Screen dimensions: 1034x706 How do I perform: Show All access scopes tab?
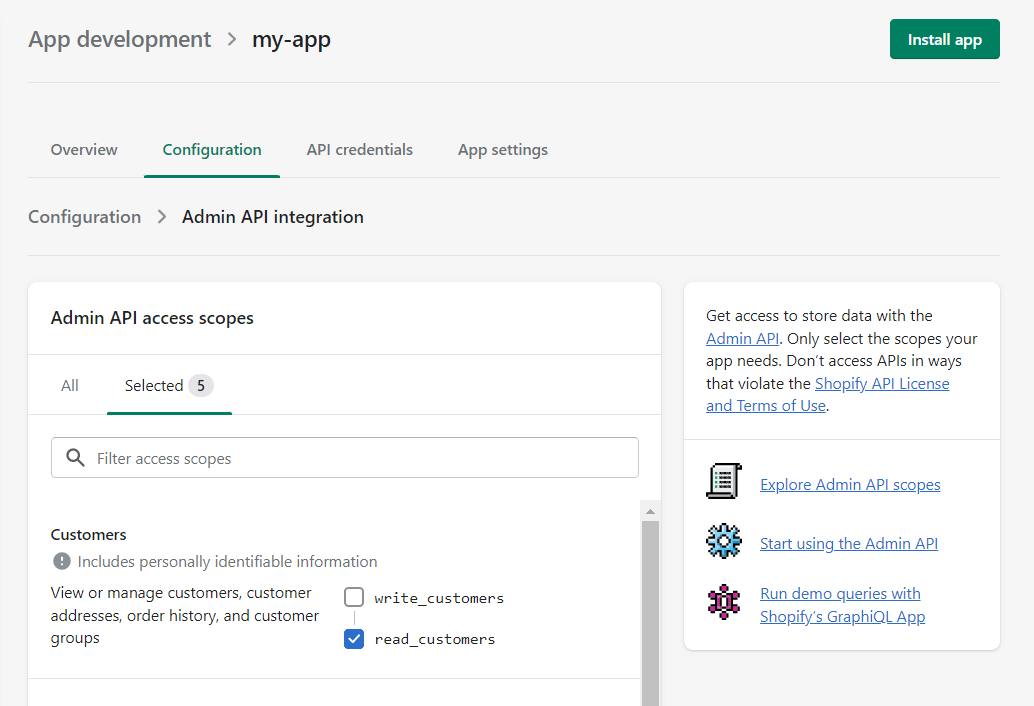69,386
